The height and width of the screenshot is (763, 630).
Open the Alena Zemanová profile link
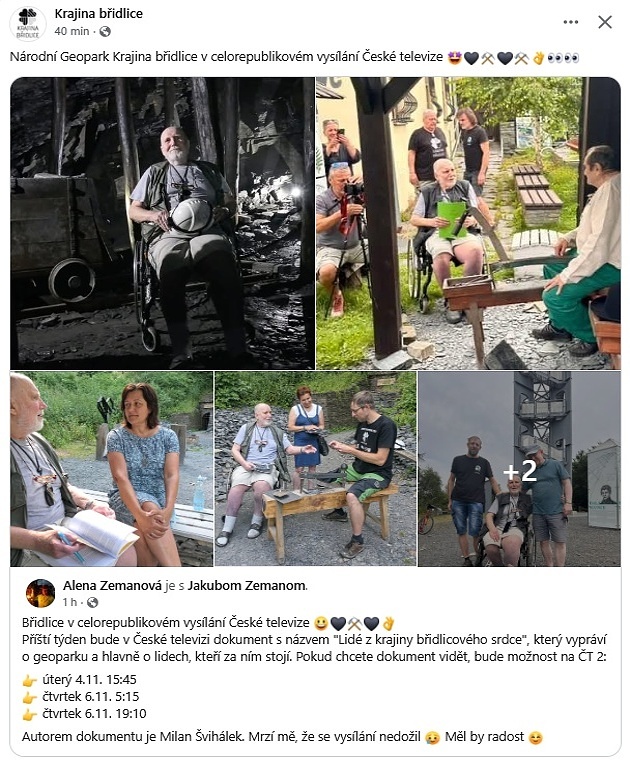pos(112,585)
